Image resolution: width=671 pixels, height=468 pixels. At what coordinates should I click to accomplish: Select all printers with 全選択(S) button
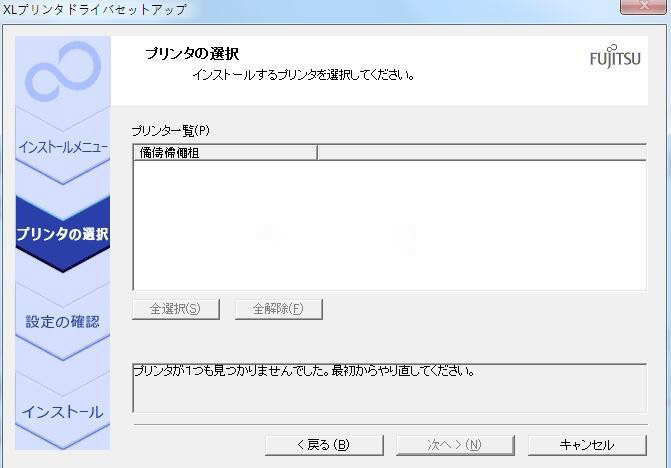pos(175,309)
